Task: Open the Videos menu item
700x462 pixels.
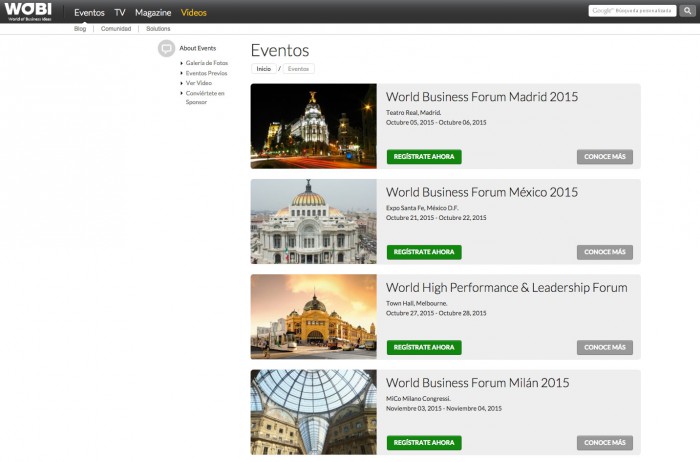Action: (x=194, y=12)
